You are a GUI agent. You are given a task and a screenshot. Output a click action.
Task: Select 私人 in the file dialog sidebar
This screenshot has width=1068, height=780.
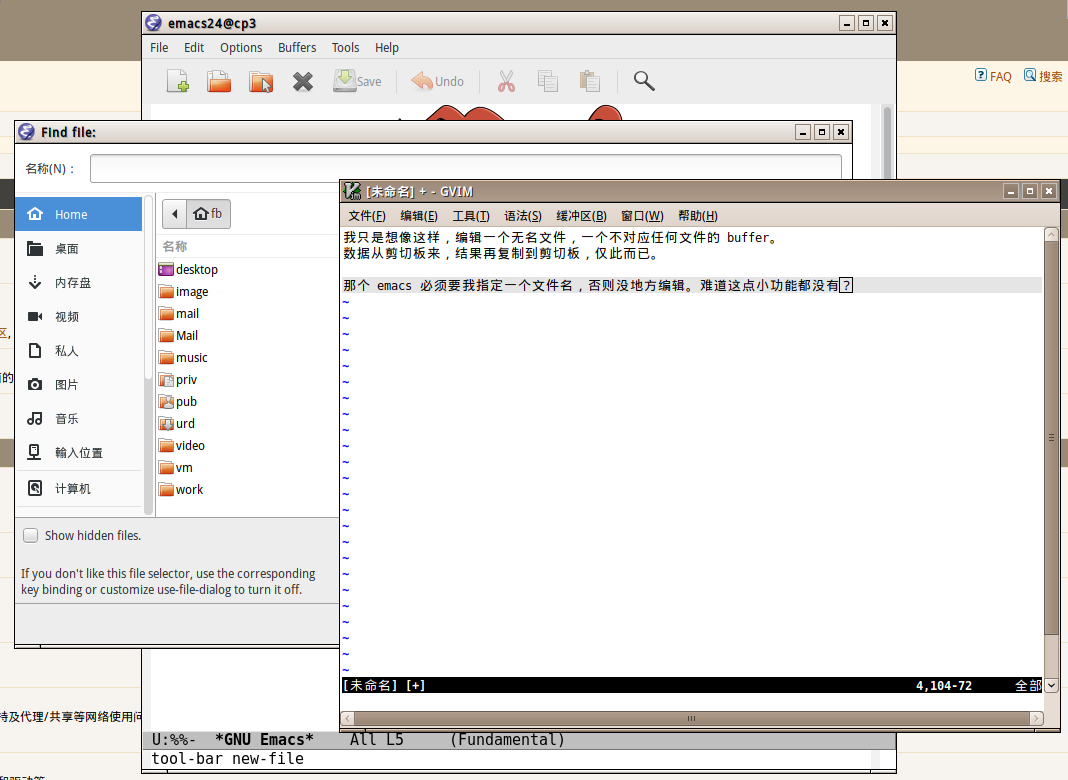[x=79, y=351]
